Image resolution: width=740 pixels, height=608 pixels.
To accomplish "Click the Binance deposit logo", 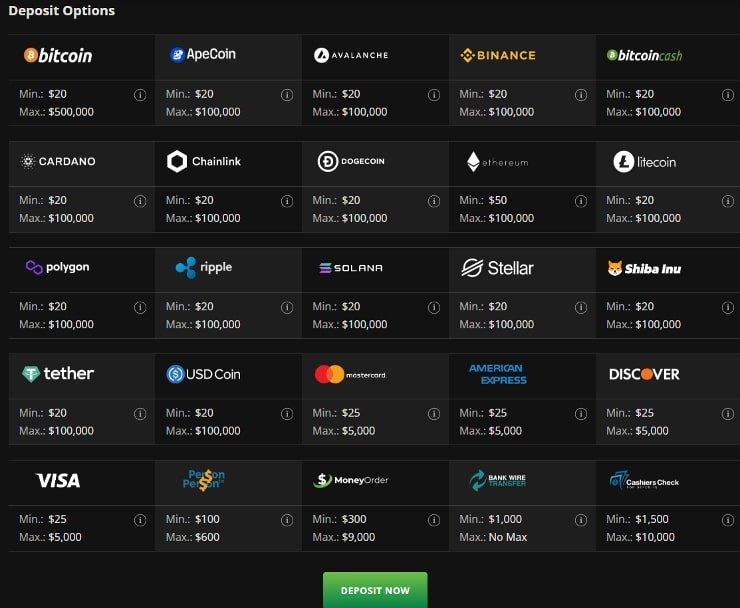I will (x=497, y=55).
